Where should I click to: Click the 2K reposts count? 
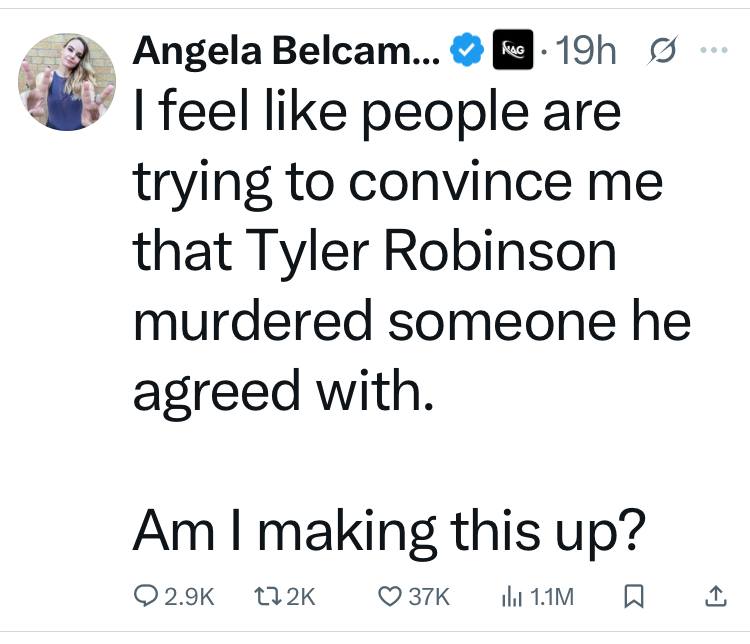coord(300,597)
